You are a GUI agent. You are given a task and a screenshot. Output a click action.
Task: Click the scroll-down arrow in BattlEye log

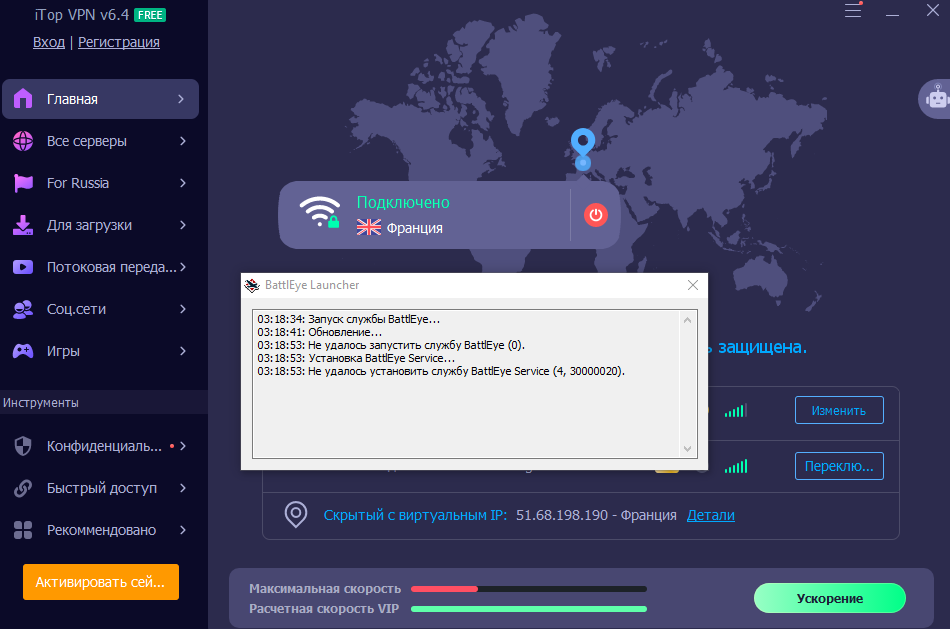click(x=687, y=449)
